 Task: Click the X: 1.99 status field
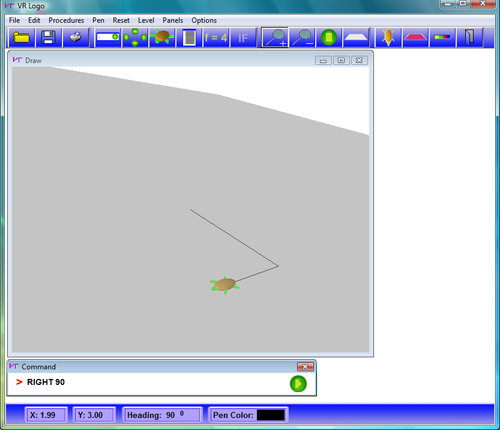pyautogui.click(x=47, y=415)
